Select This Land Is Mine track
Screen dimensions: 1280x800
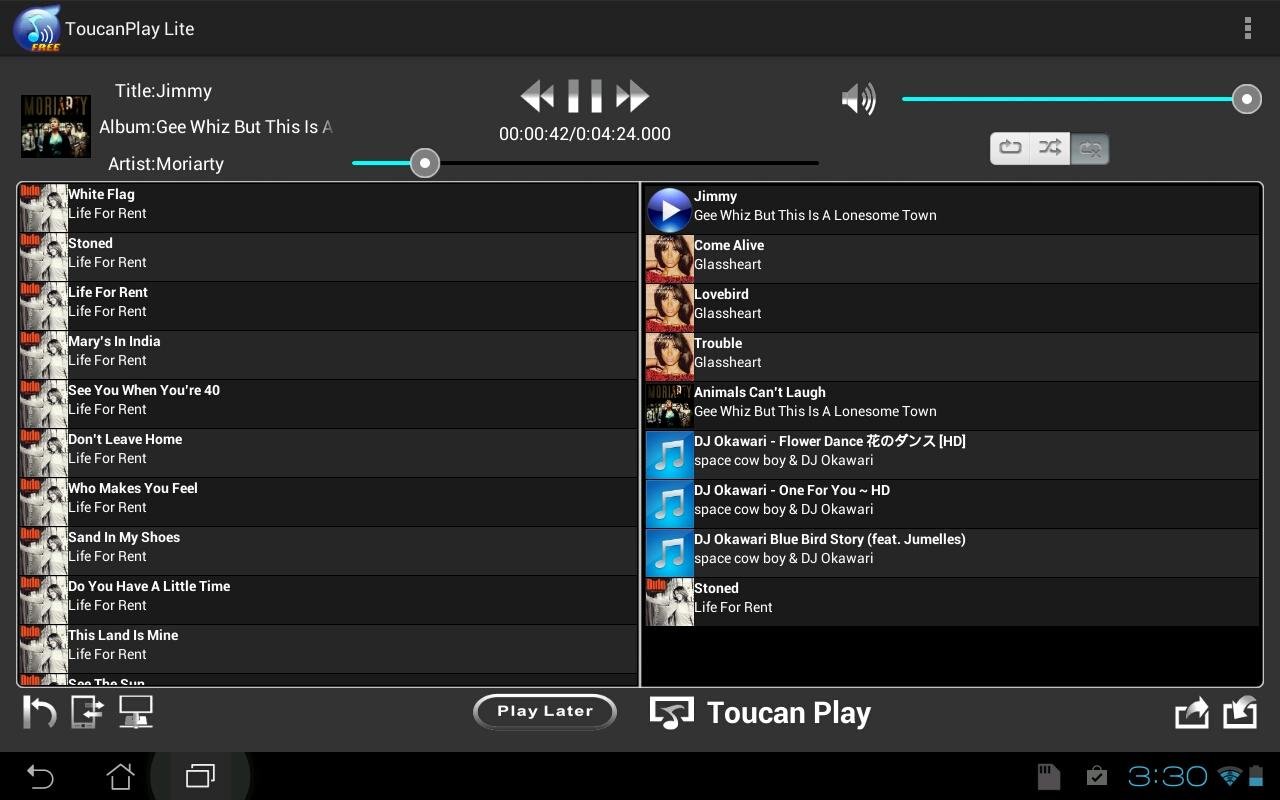[328, 649]
